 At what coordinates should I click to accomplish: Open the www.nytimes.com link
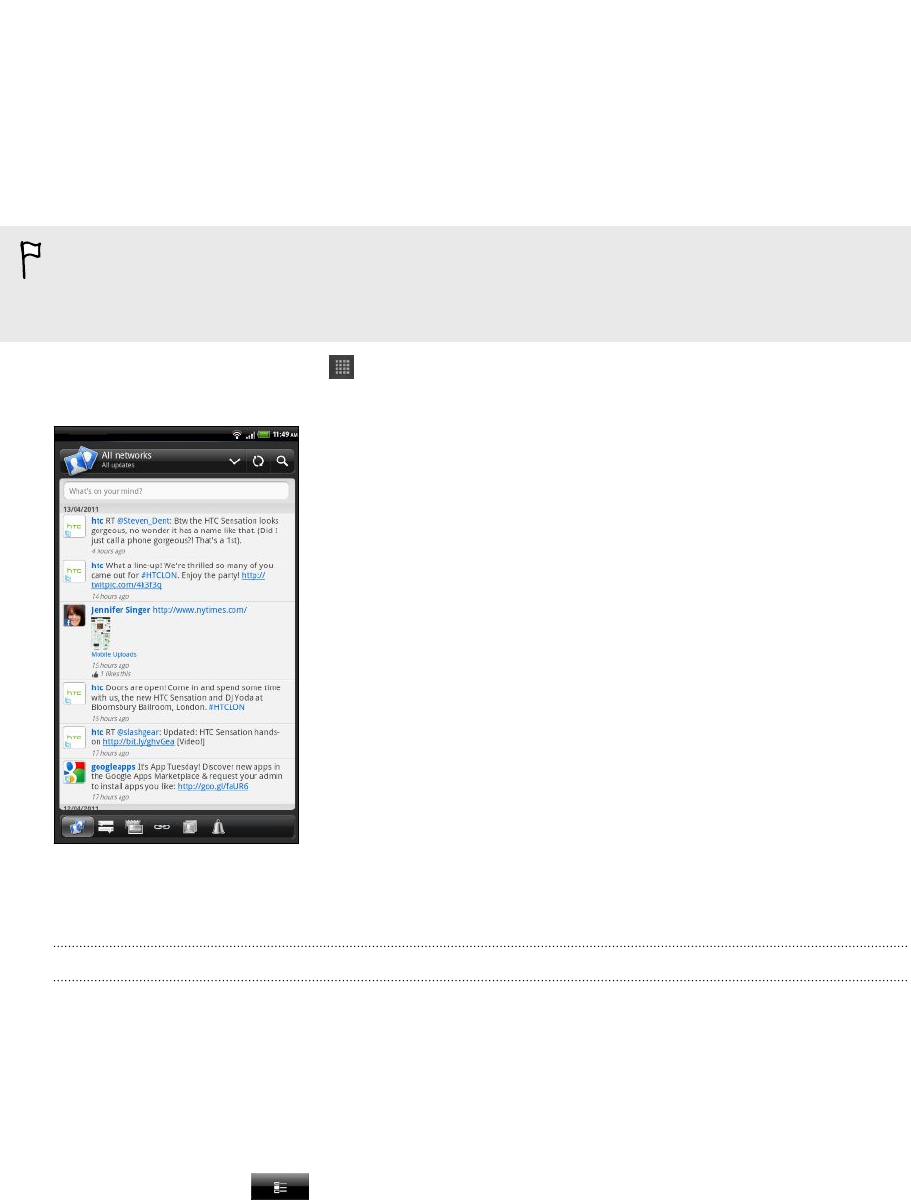[199, 609]
